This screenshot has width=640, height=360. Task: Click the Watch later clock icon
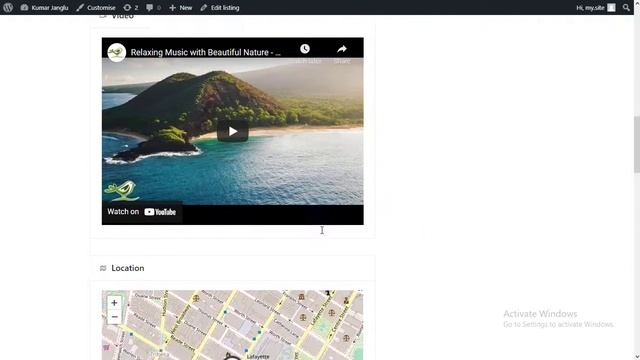click(x=305, y=49)
